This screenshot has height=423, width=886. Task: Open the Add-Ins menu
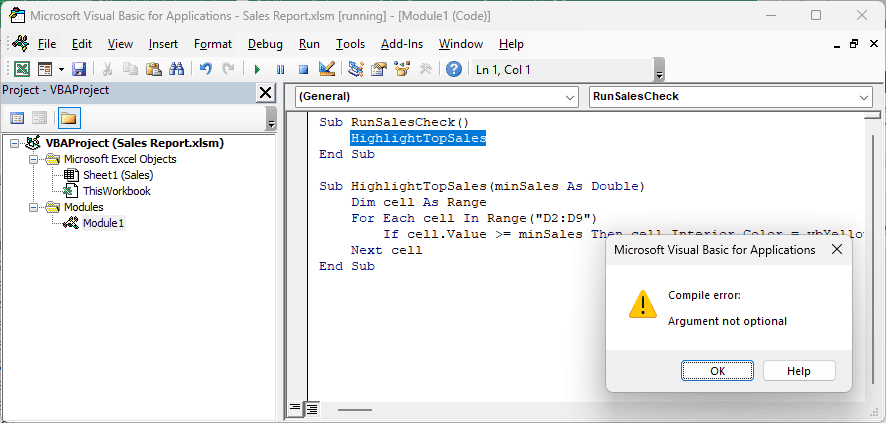[402, 44]
